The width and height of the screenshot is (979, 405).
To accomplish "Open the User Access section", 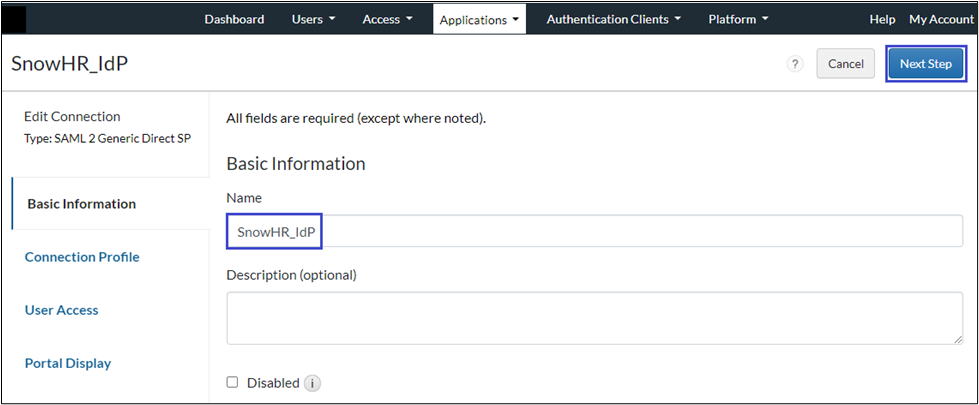I will 62,310.
